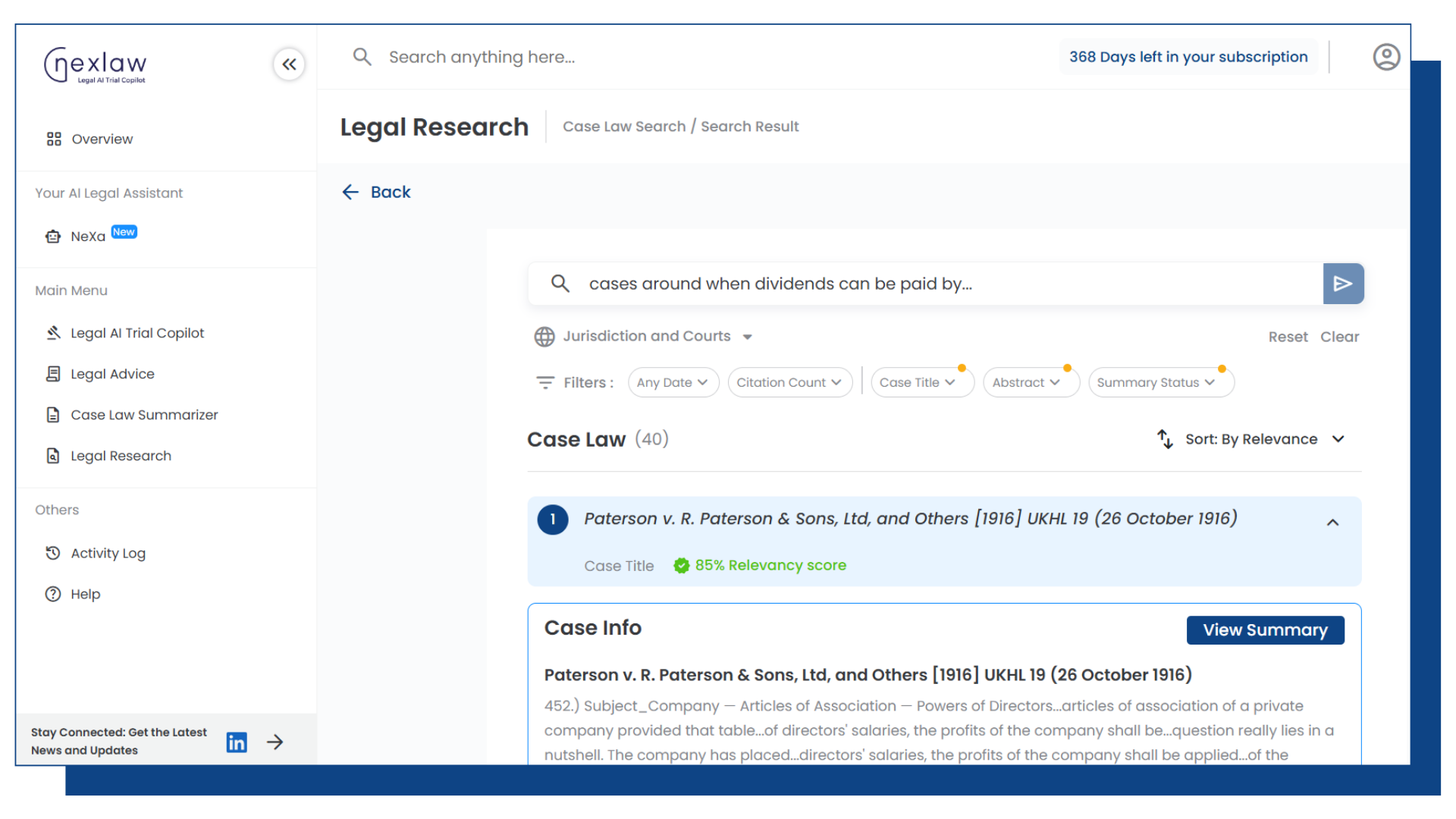The image size is (1456, 819).
Task: Click the Jurisdiction globe icon
Action: point(544,337)
